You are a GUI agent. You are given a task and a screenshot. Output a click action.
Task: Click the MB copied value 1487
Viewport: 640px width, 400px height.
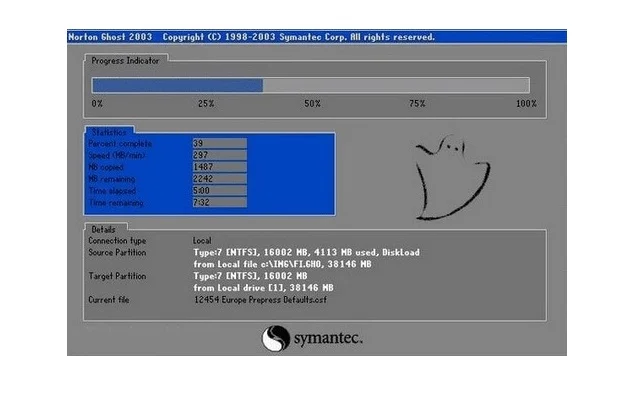220,167
